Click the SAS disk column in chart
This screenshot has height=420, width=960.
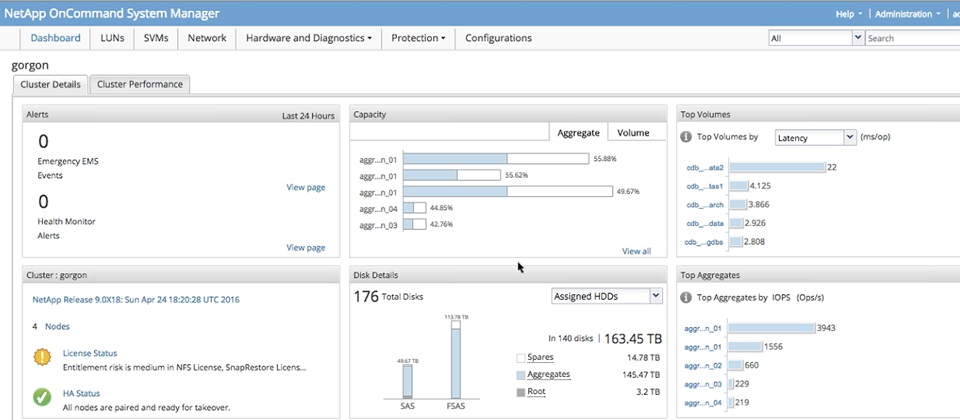tap(408, 382)
